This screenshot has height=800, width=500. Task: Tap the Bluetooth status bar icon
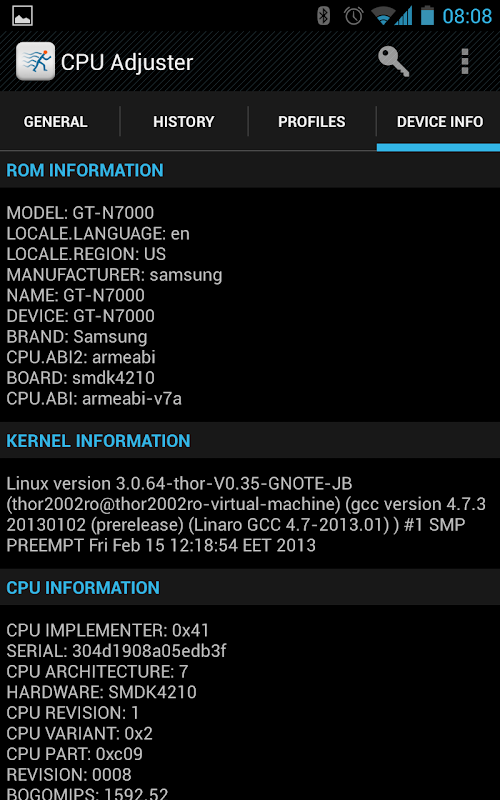click(323, 16)
